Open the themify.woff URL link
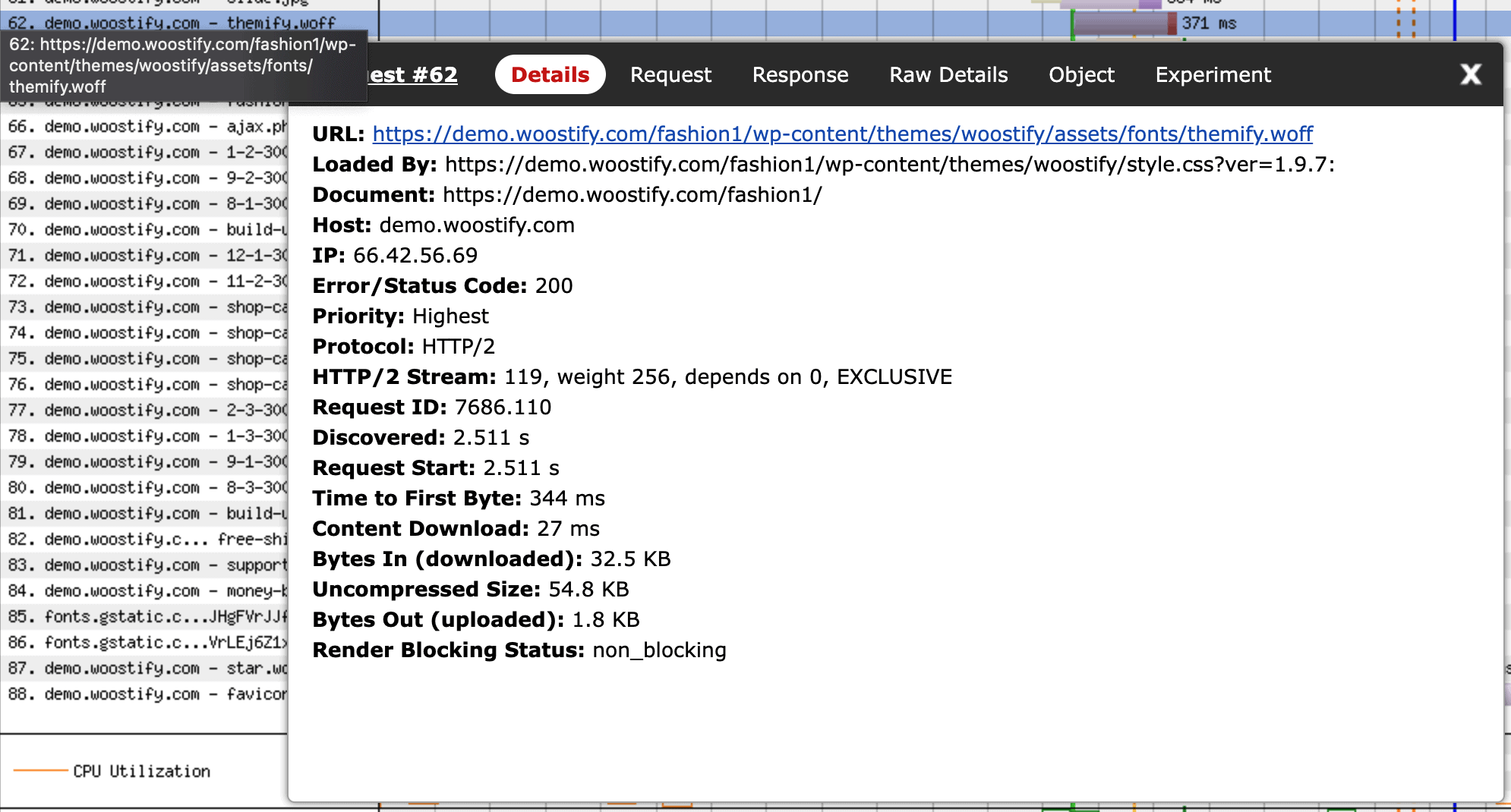Screen dimensions: 1511x812 point(843,134)
